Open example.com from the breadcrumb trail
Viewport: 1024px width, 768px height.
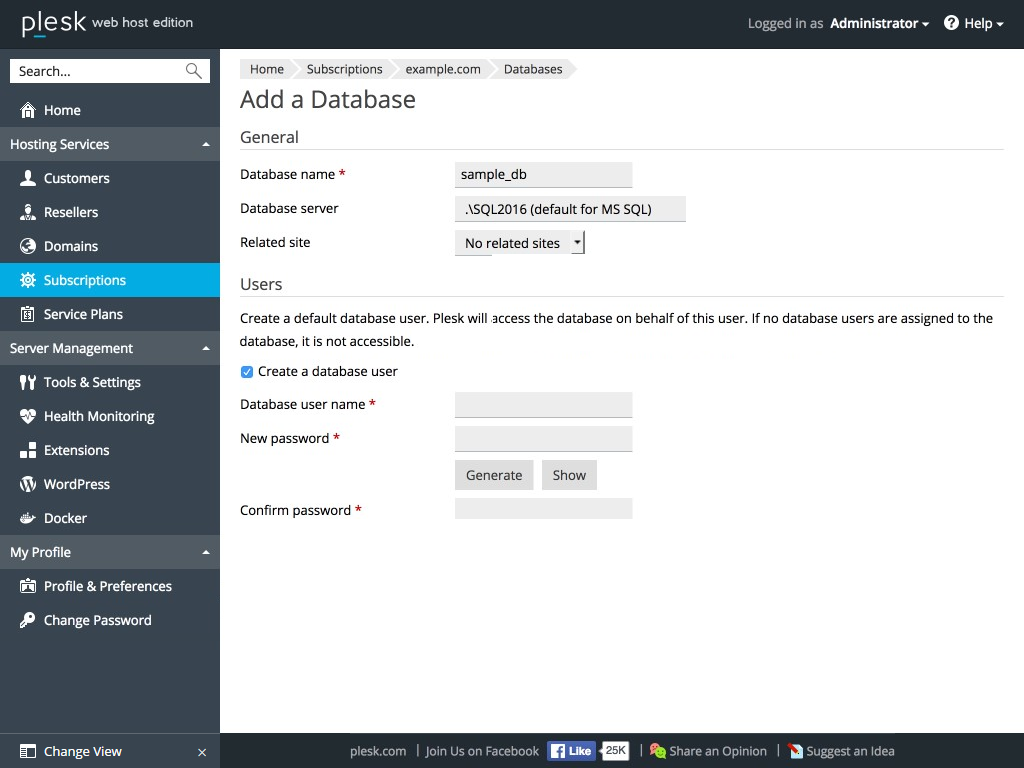click(442, 69)
